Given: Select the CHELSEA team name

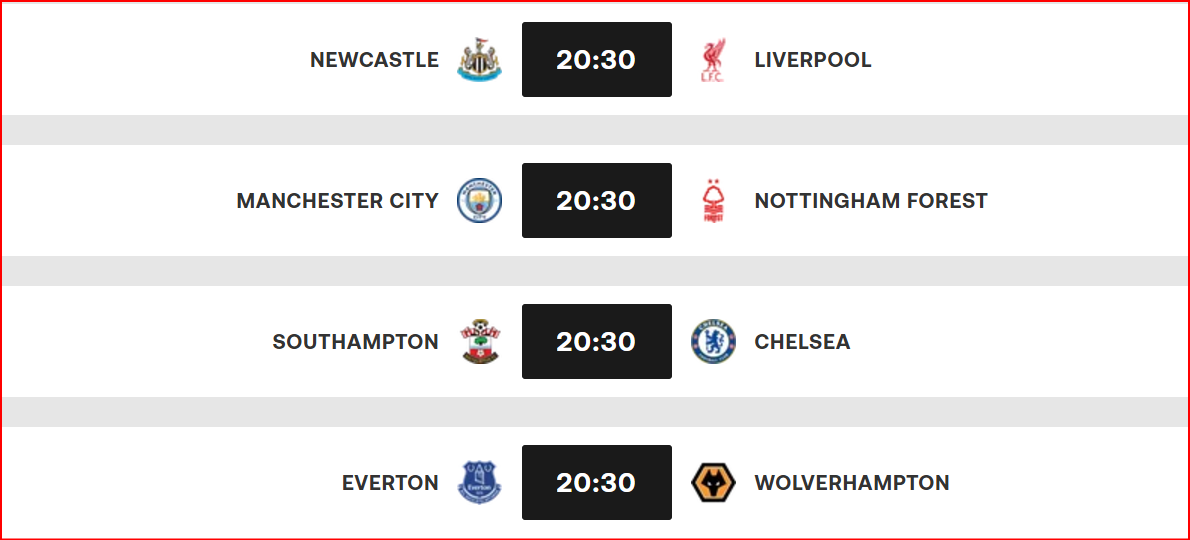Looking at the screenshot, I should [x=802, y=342].
